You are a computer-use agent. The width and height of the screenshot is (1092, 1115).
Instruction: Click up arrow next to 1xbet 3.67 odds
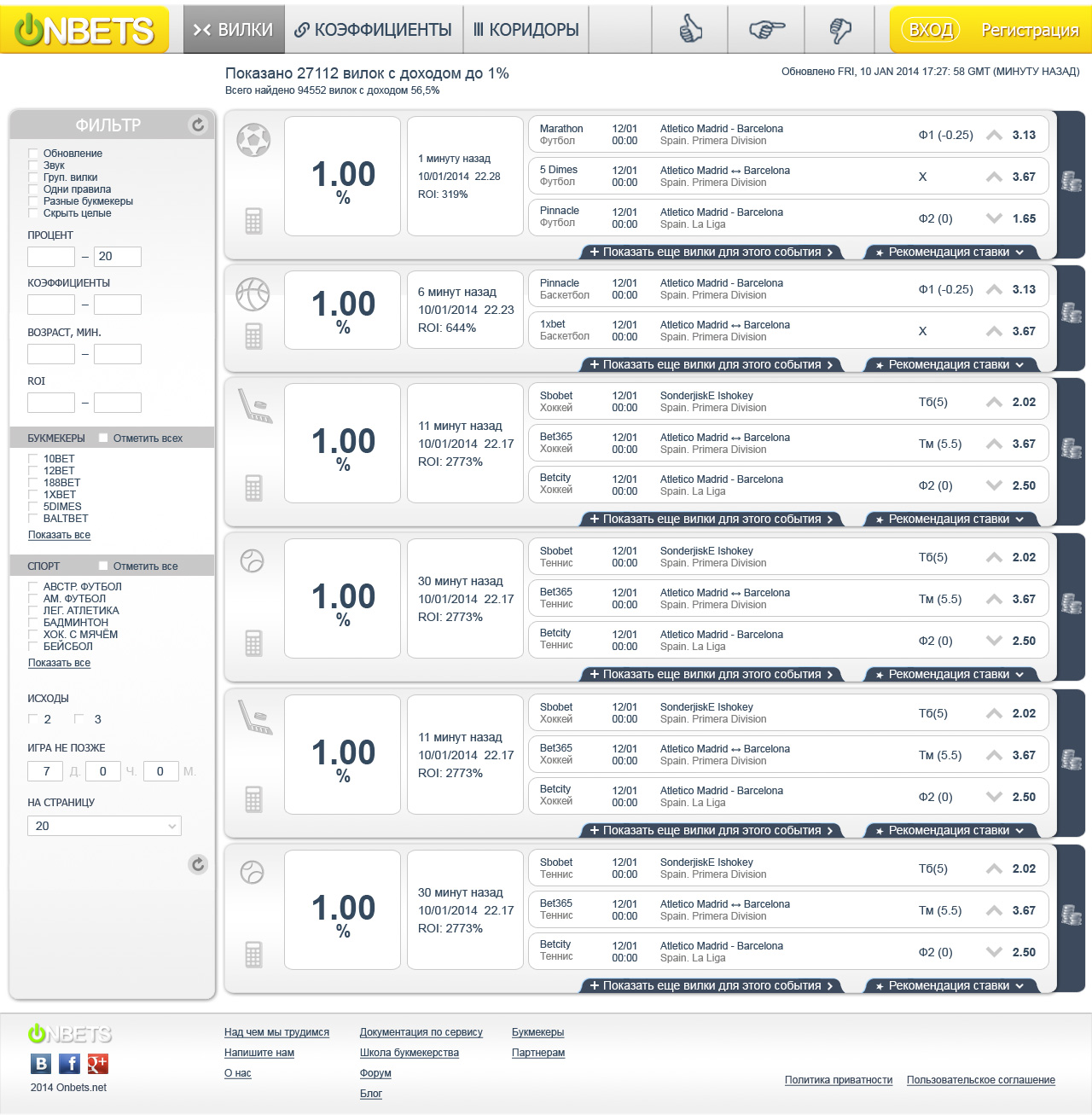coord(994,331)
